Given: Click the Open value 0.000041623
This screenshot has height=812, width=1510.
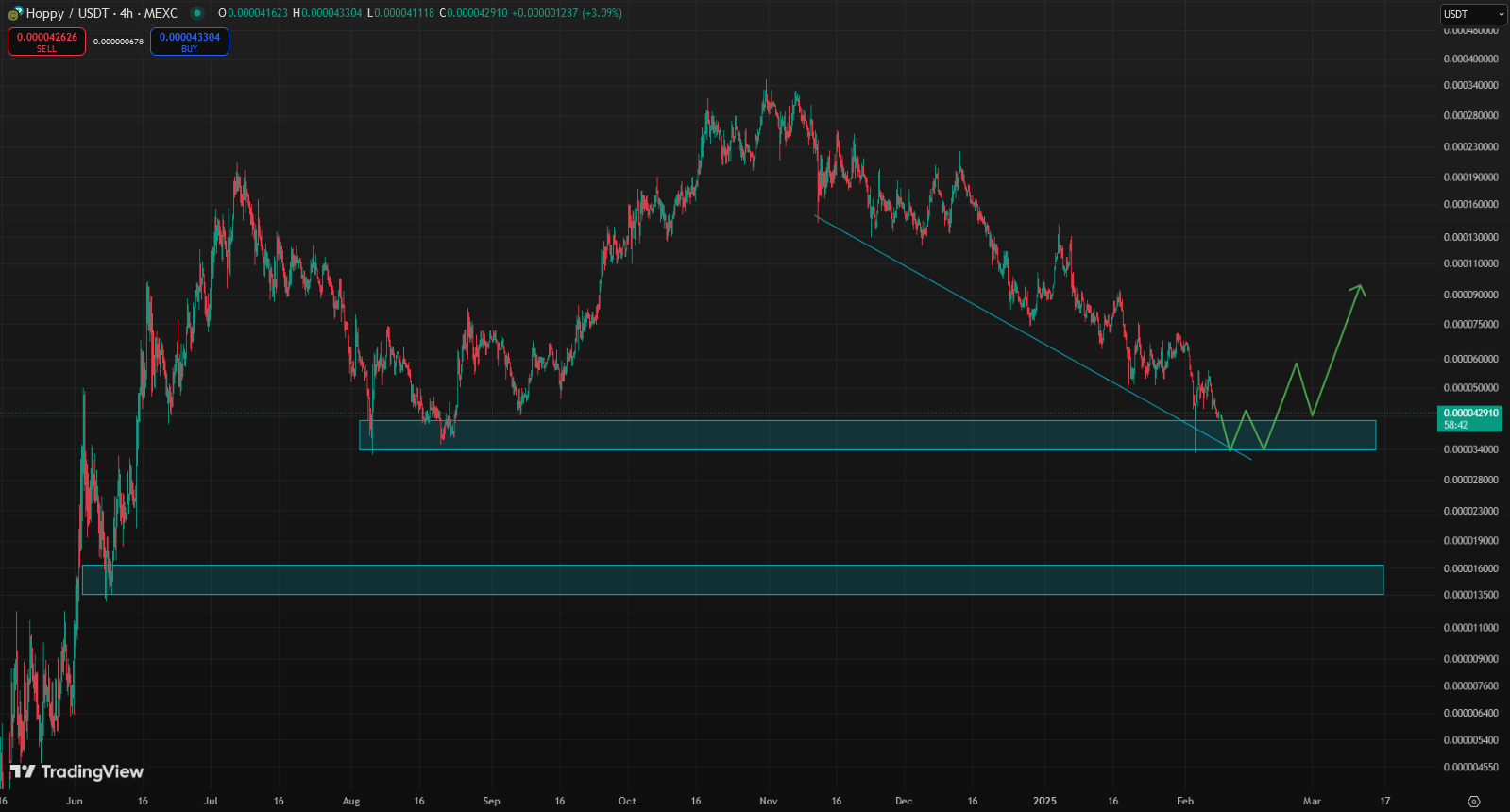Looking at the screenshot, I should click(257, 13).
